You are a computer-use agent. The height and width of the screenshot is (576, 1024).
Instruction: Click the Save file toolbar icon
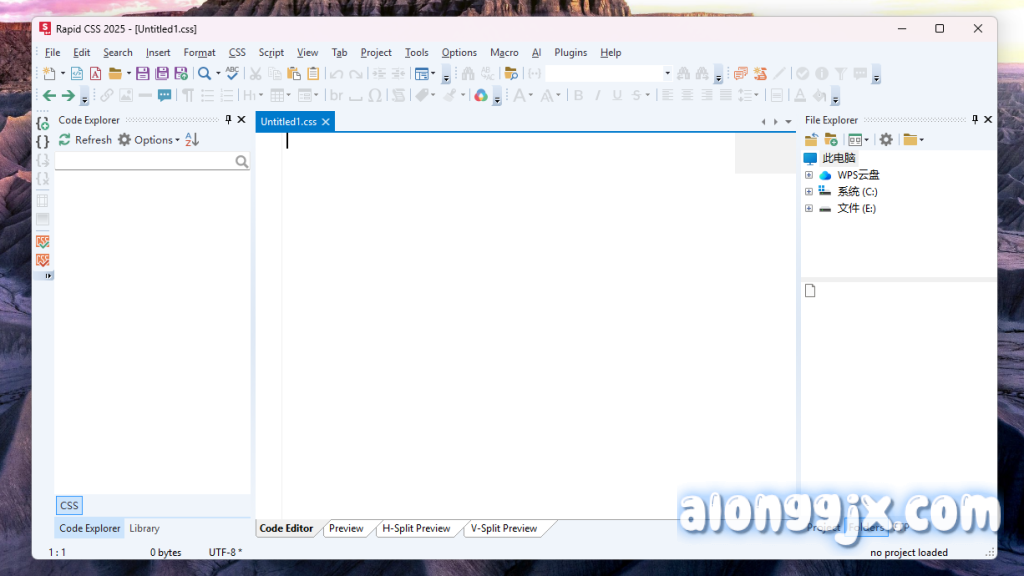point(143,74)
